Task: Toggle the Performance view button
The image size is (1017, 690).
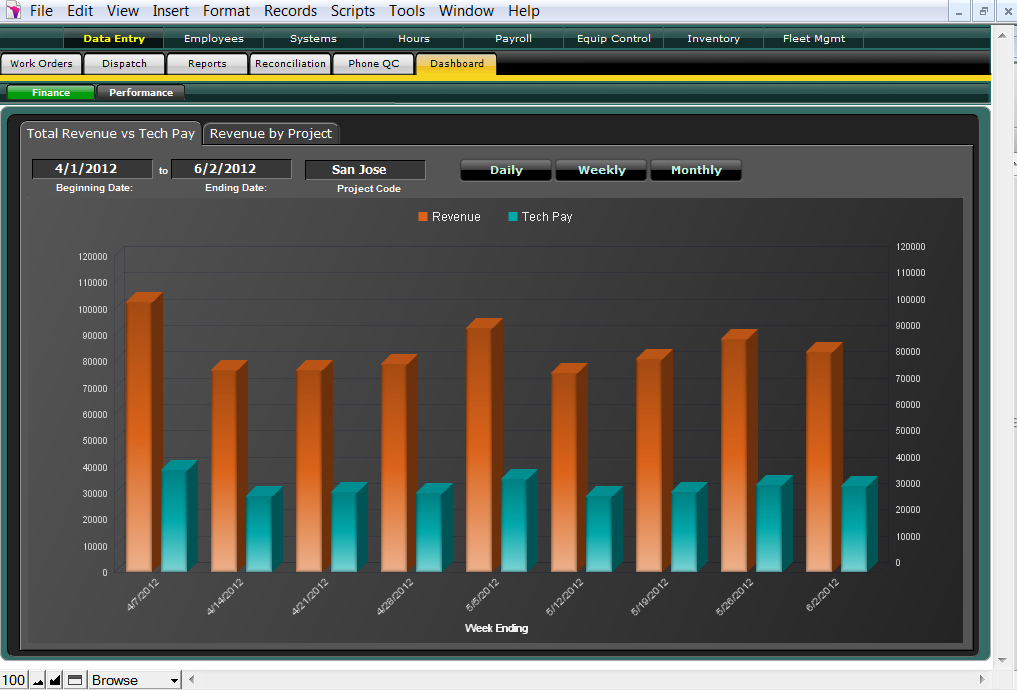Action: pyautogui.click(x=141, y=93)
